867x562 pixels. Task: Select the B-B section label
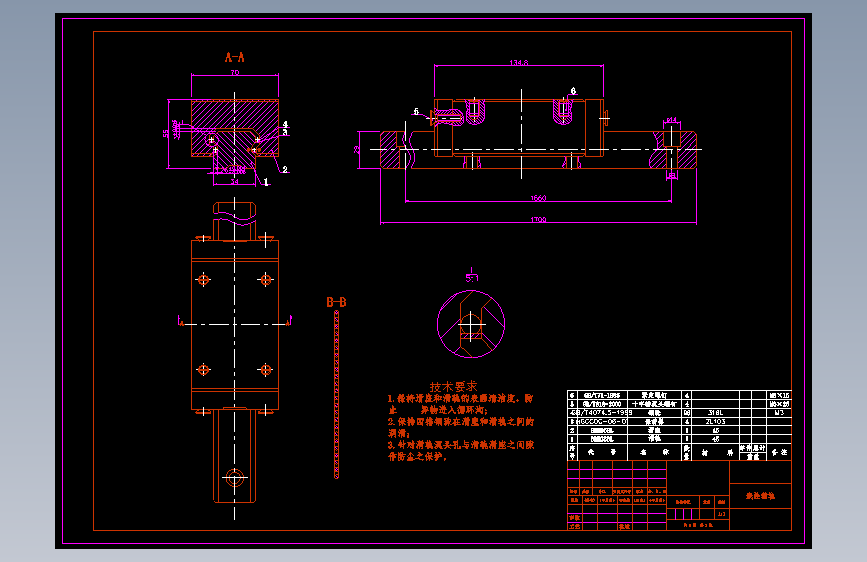click(336, 302)
